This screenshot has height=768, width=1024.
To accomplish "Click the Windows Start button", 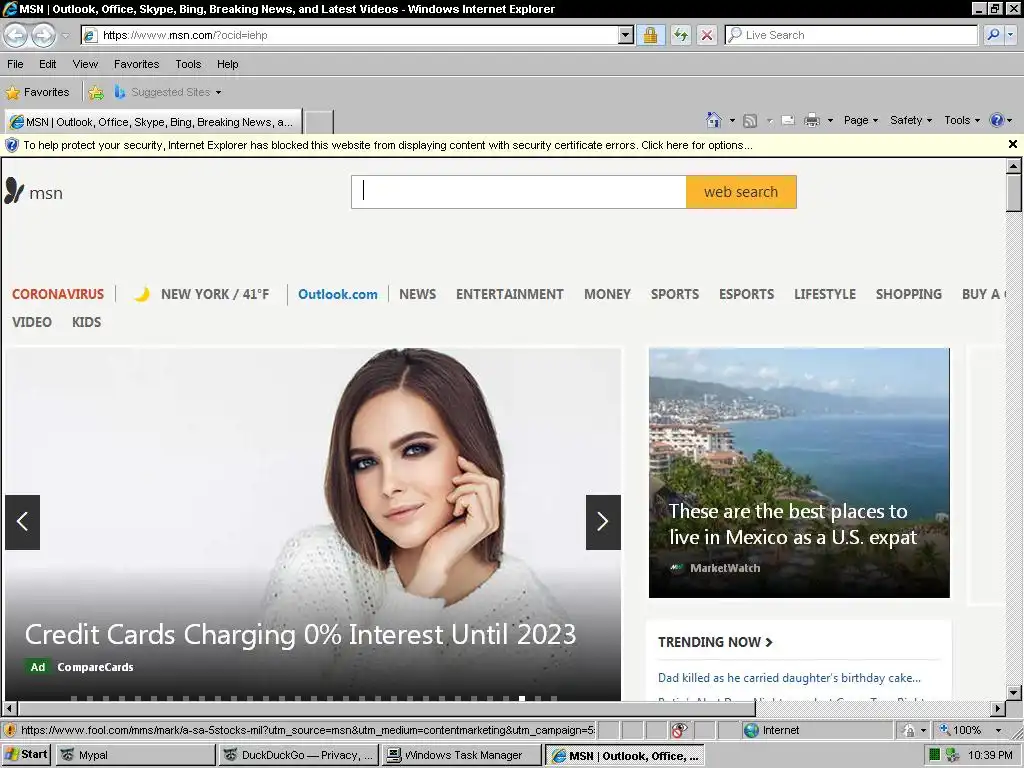I will point(26,755).
